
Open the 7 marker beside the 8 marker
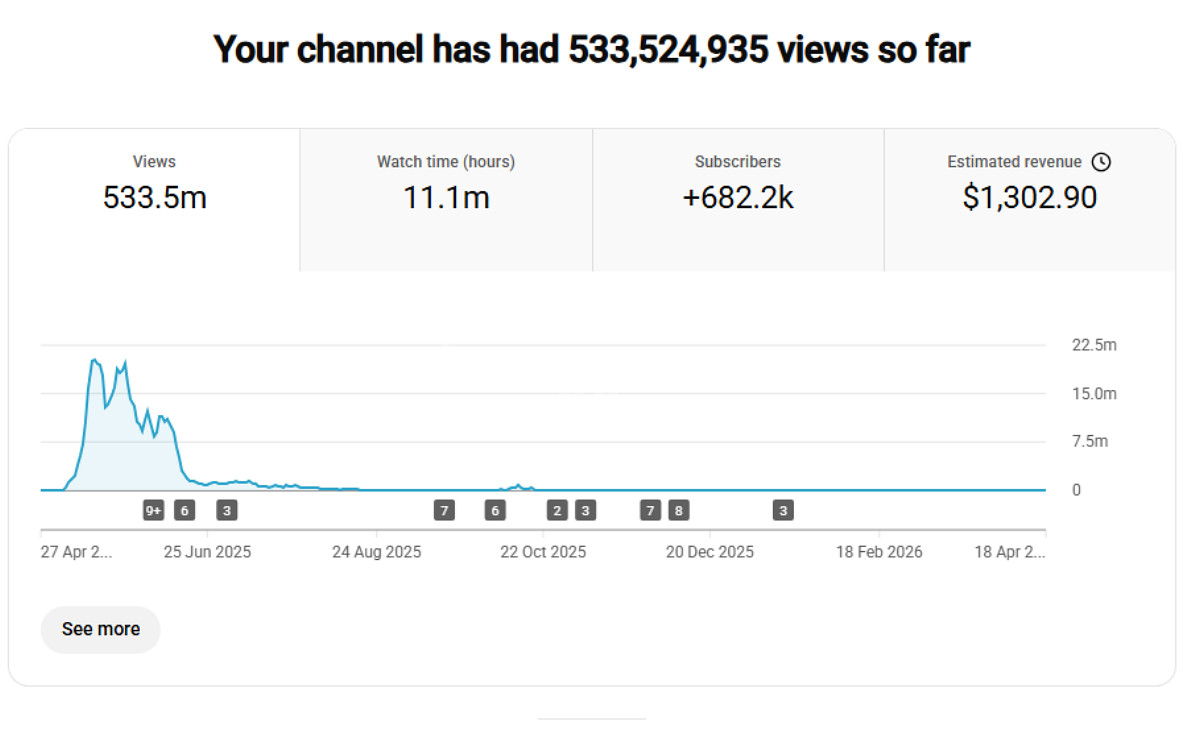click(651, 511)
